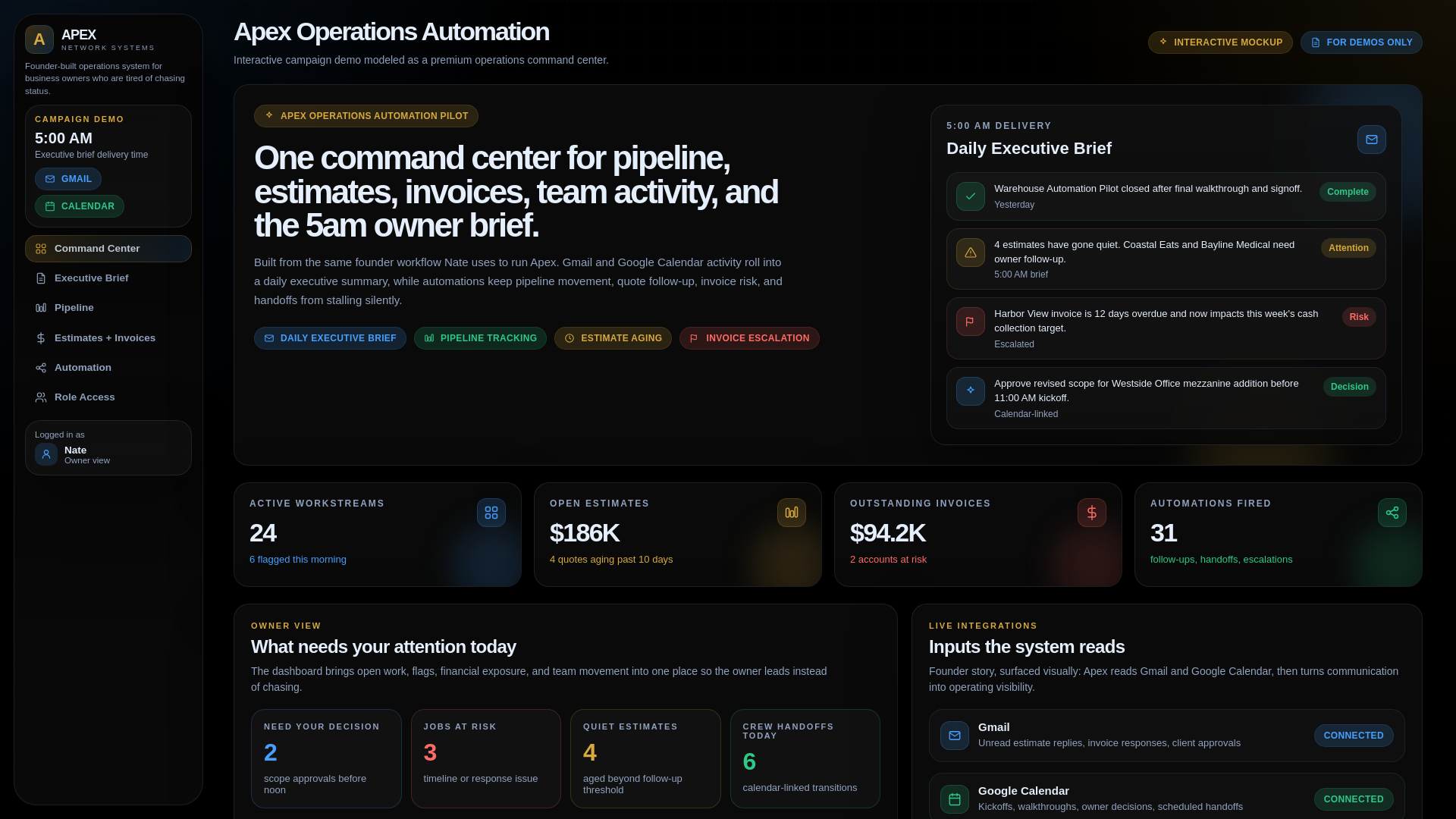The image size is (1456, 819).
Task: Open the Need Your Decision tile
Action: coord(326,758)
